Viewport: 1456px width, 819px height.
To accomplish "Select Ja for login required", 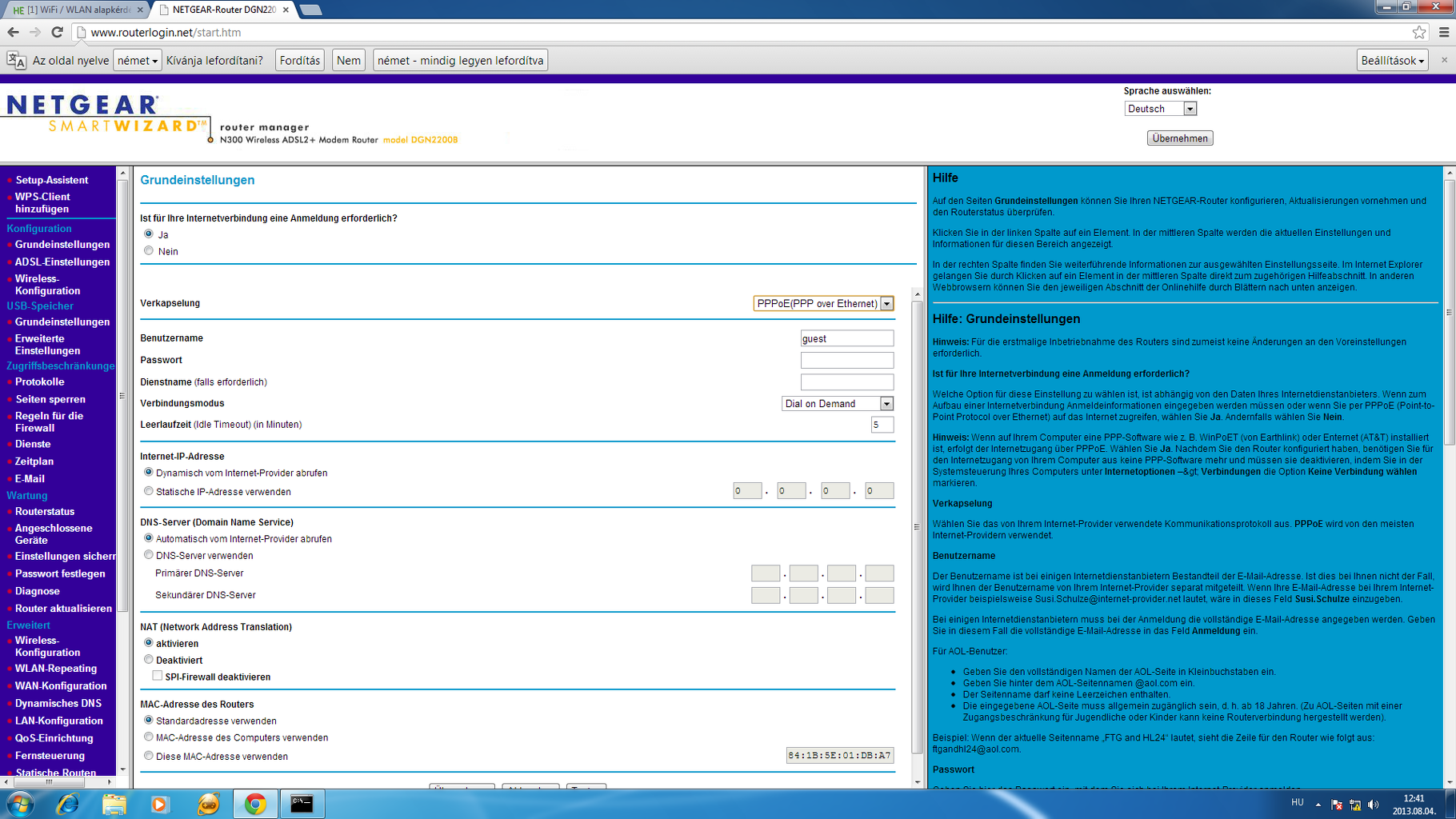I will coord(149,234).
